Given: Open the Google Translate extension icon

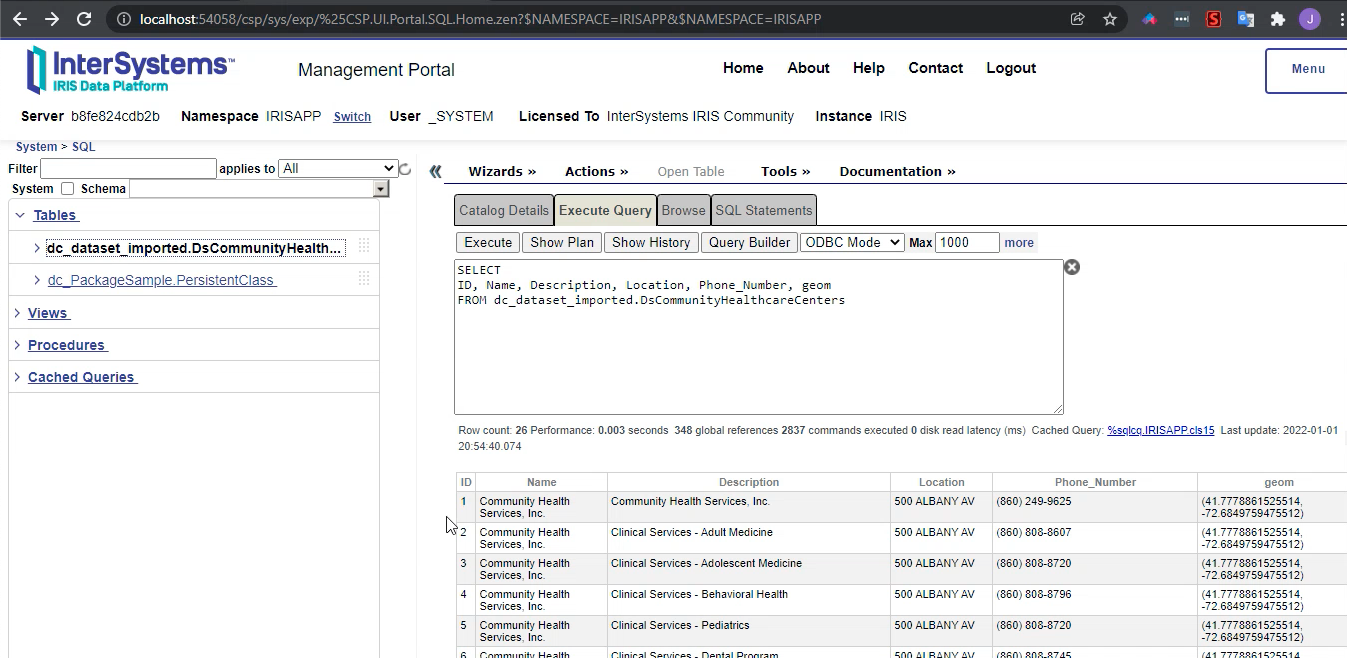Looking at the screenshot, I should 1245,19.
